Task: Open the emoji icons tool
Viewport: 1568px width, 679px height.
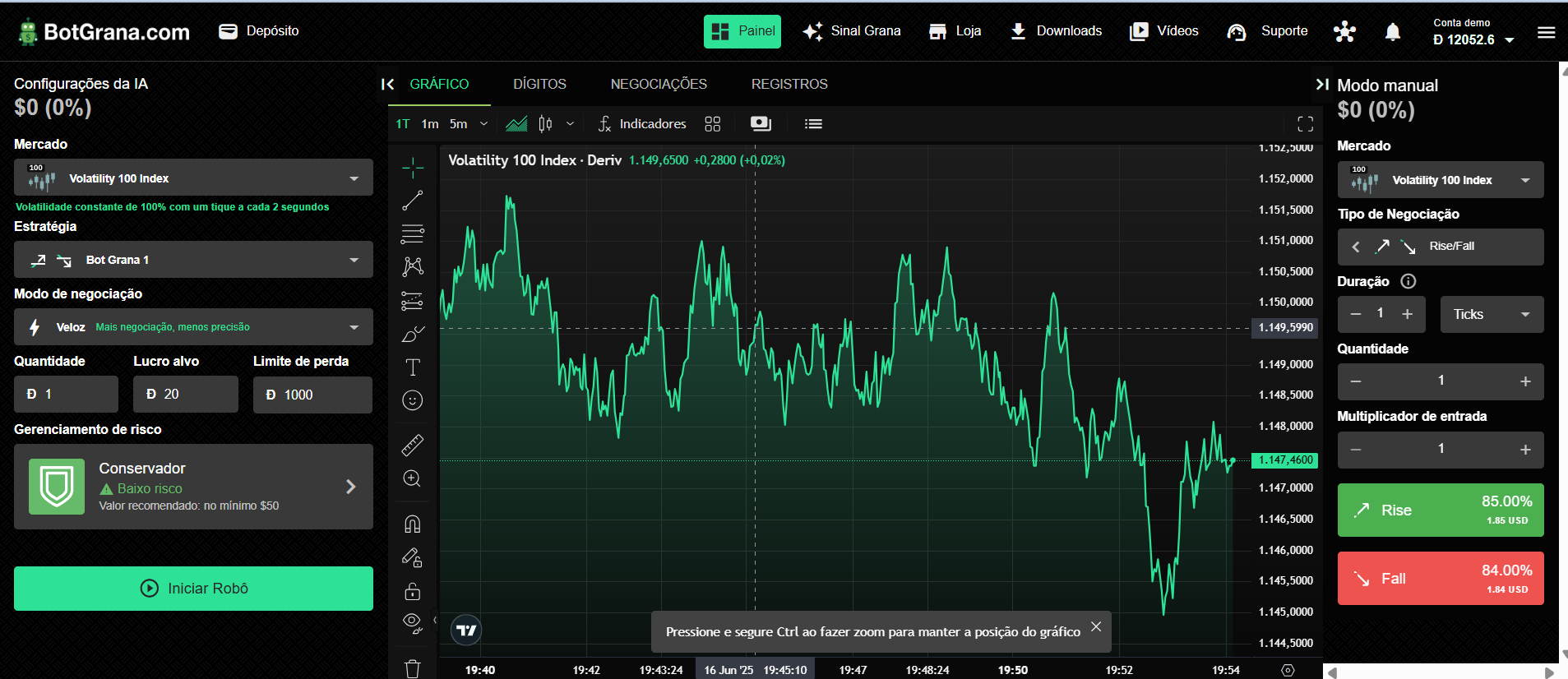Action: [413, 400]
